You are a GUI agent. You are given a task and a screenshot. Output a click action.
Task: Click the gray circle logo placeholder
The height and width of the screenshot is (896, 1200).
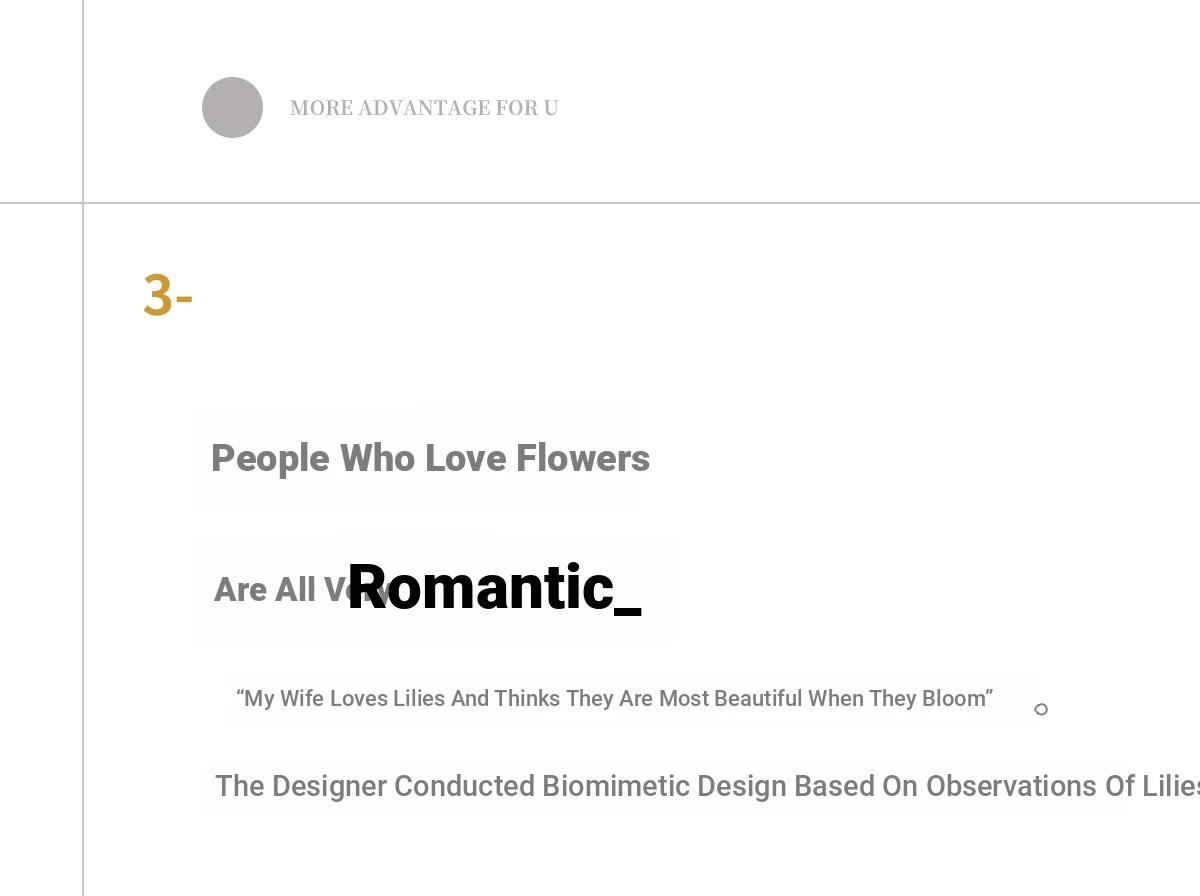[232, 107]
